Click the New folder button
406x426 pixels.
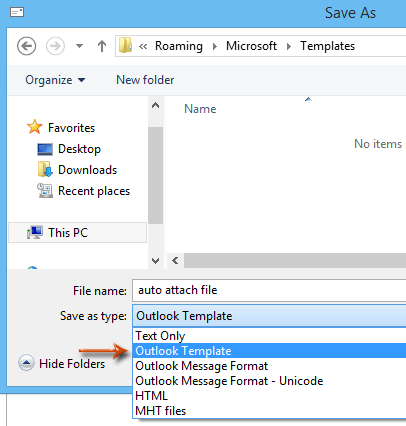(x=145, y=80)
